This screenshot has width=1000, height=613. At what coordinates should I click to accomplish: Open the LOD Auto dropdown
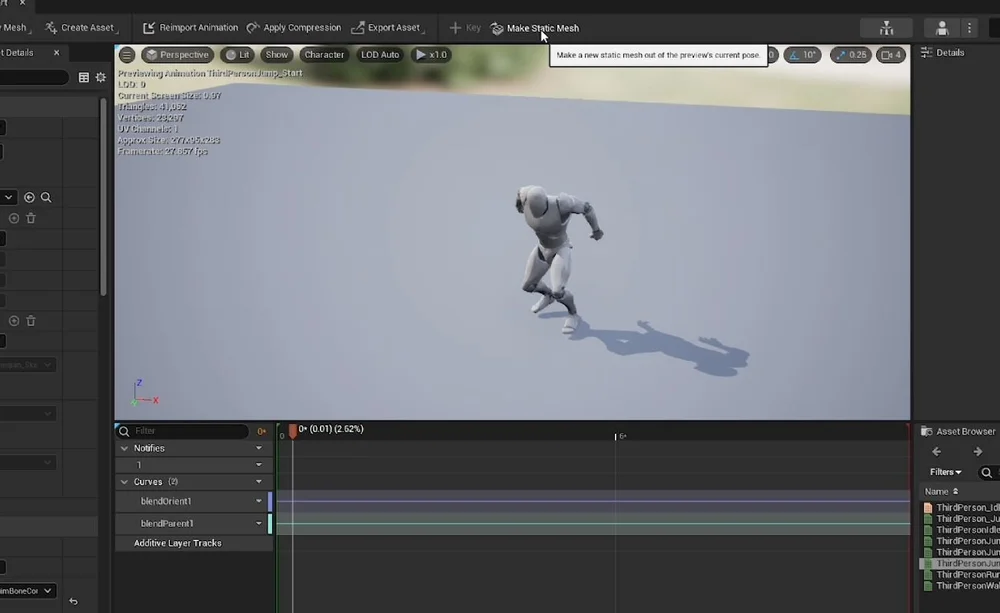[379, 55]
